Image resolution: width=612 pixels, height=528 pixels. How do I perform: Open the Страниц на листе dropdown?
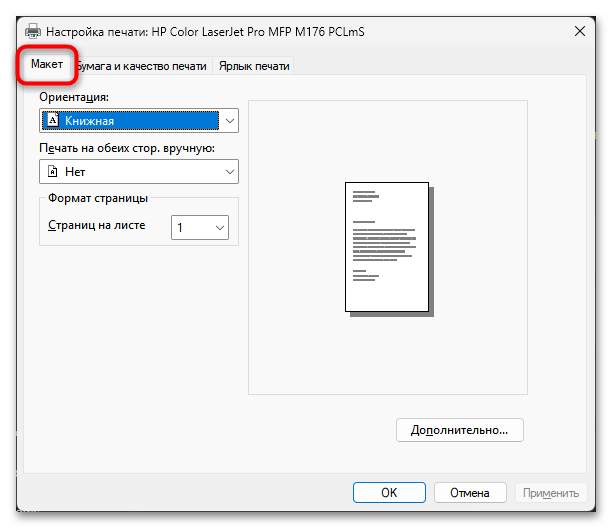click(x=200, y=227)
